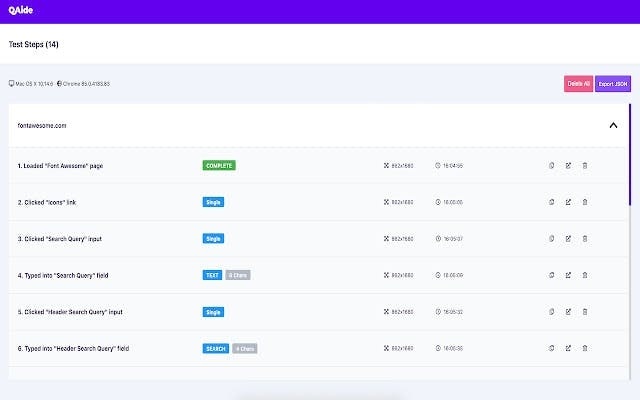Edit step 1 Loaded Font Awesome page
This screenshot has width=640, height=400.
coord(568,166)
